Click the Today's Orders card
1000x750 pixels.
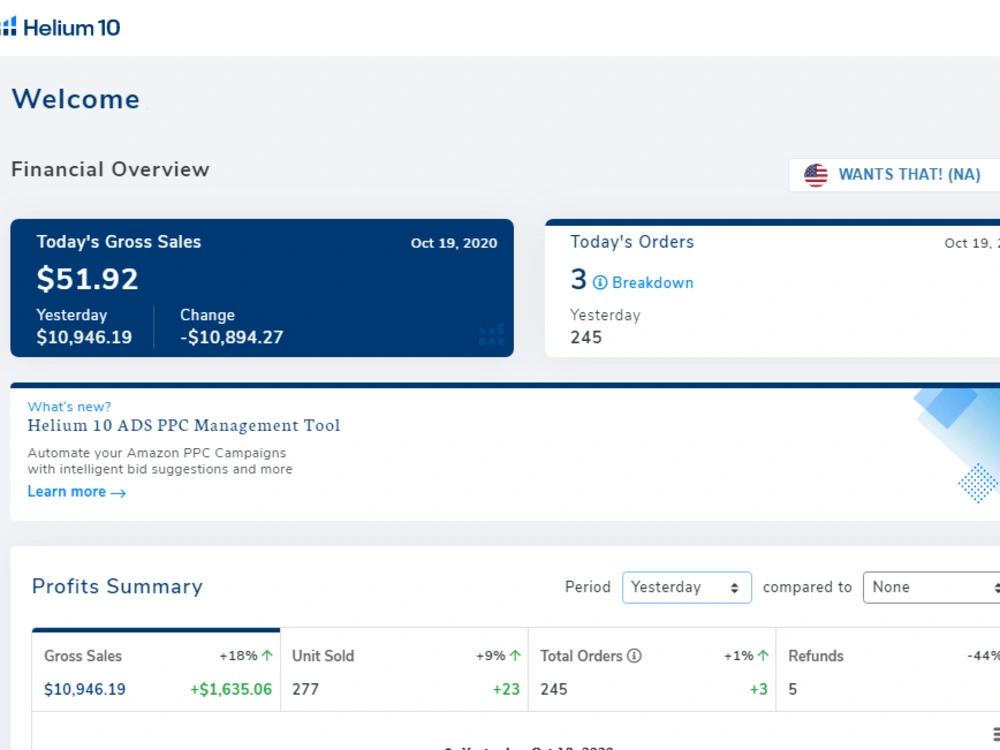coord(772,288)
